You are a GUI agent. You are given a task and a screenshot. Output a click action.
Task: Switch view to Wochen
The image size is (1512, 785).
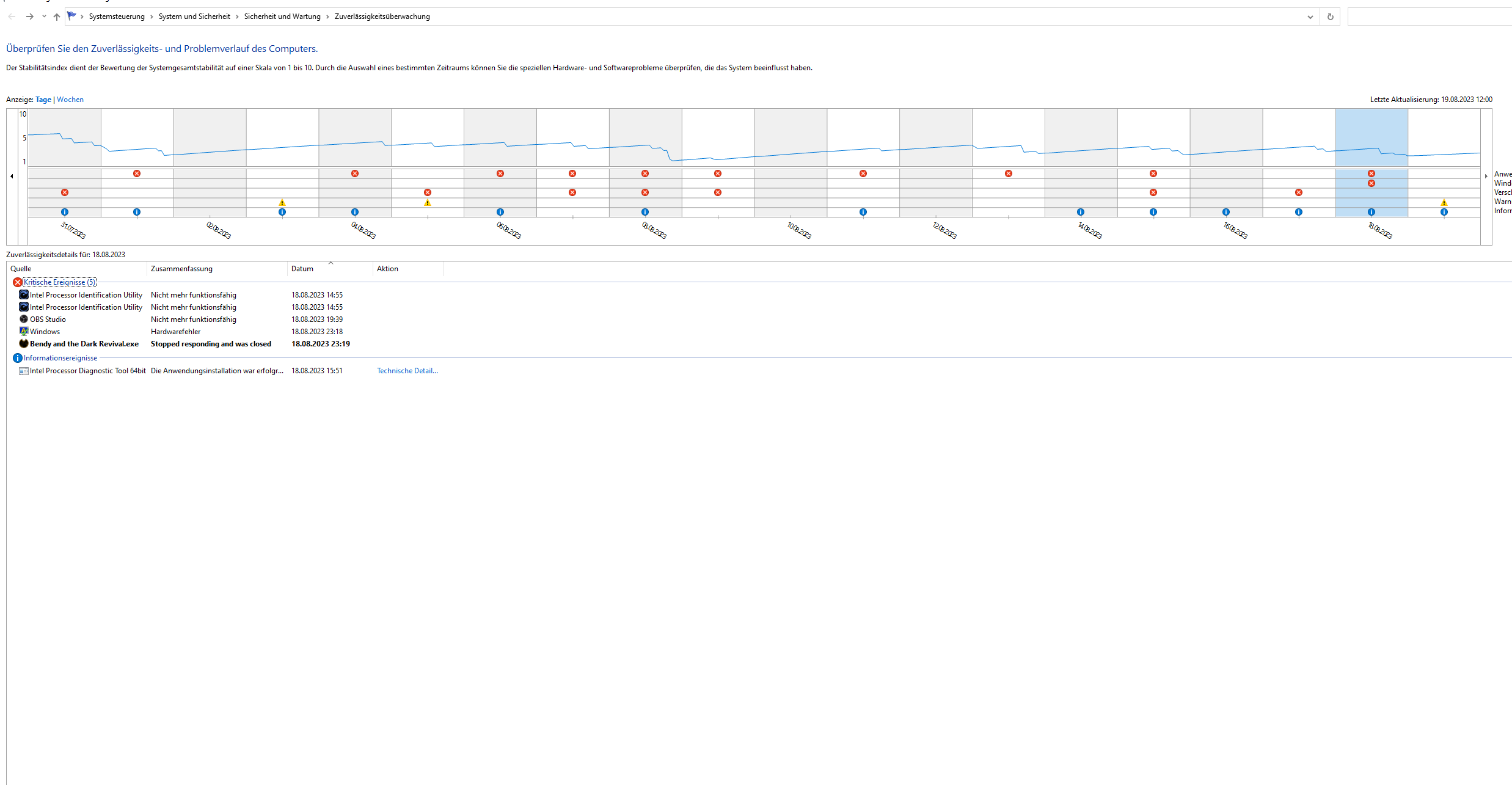coord(70,100)
